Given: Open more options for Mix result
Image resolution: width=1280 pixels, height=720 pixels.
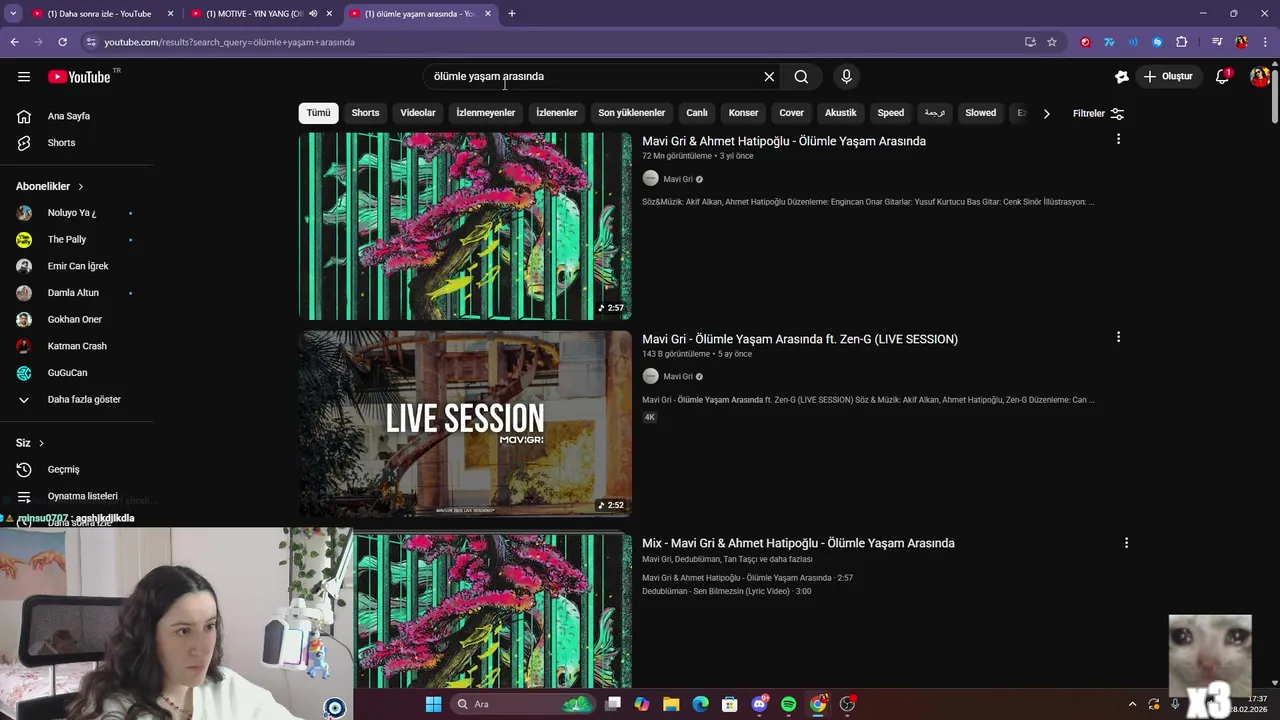Looking at the screenshot, I should (x=1126, y=543).
